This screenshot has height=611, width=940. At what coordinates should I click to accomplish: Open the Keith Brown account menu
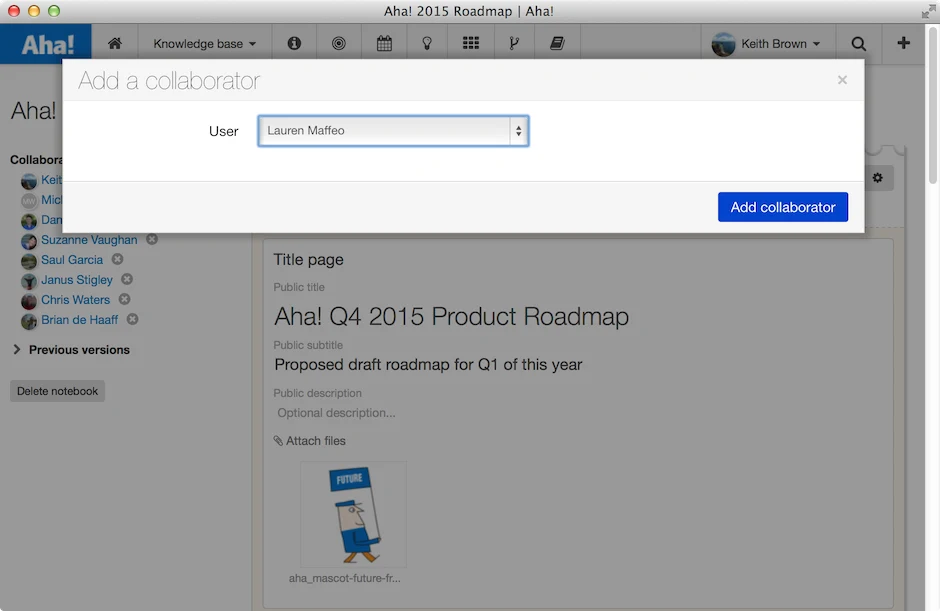pos(766,44)
